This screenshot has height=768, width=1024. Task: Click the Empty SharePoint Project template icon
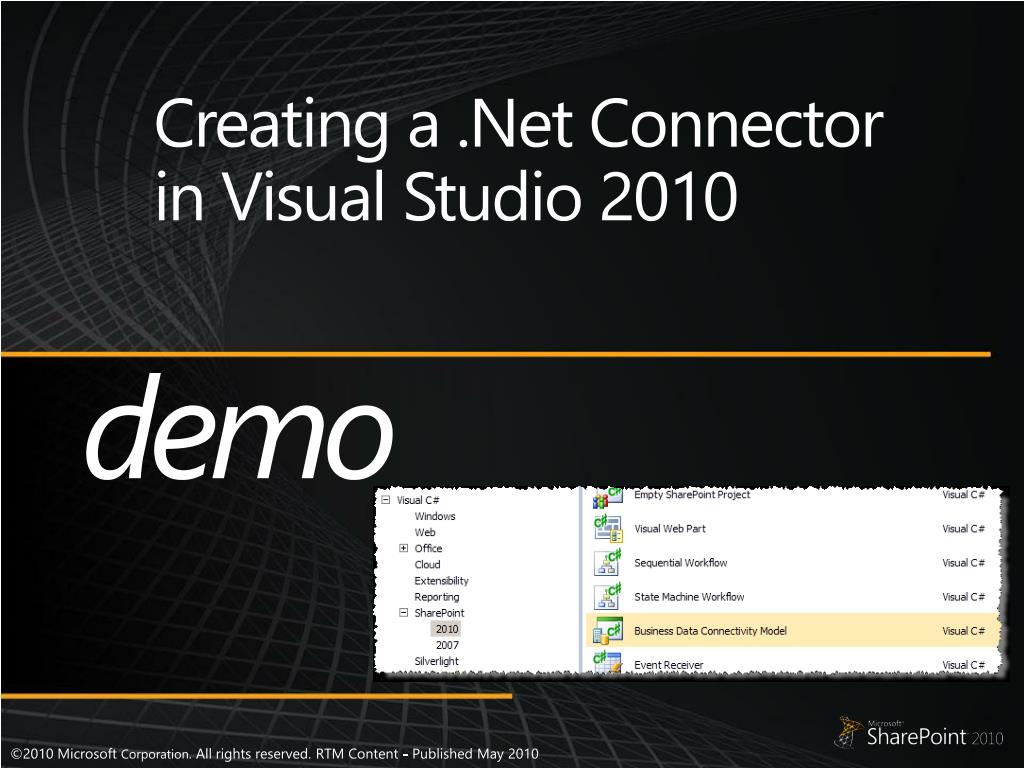click(607, 498)
